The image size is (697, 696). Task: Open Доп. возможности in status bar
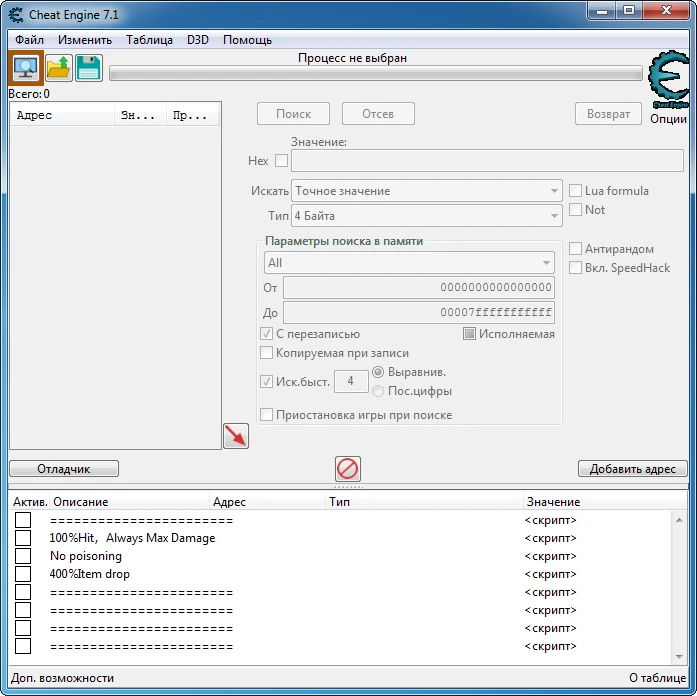(x=62, y=678)
